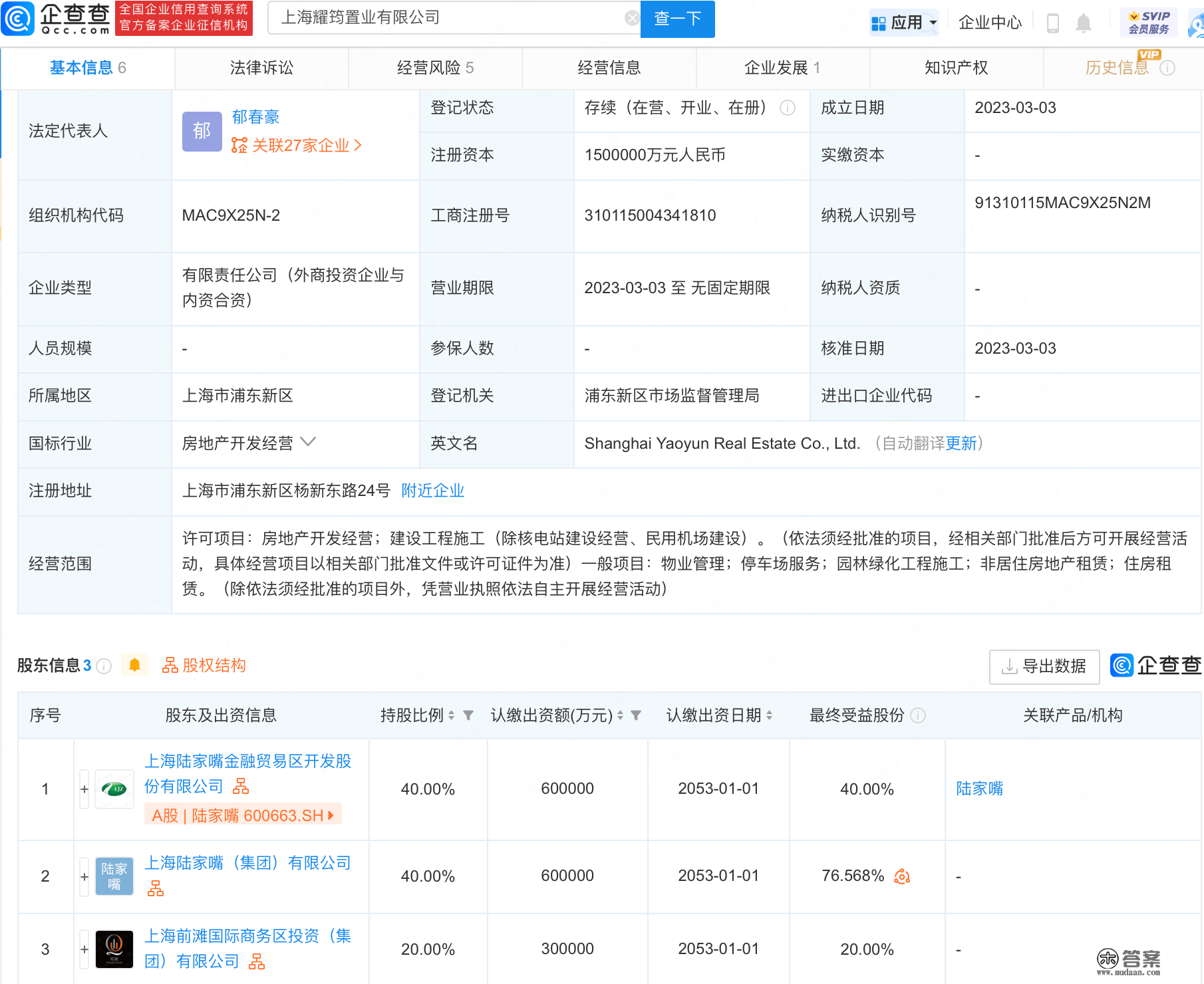The image size is (1204, 984).
Task: Switch to 法律诉讼 tab
Action: coord(261,68)
